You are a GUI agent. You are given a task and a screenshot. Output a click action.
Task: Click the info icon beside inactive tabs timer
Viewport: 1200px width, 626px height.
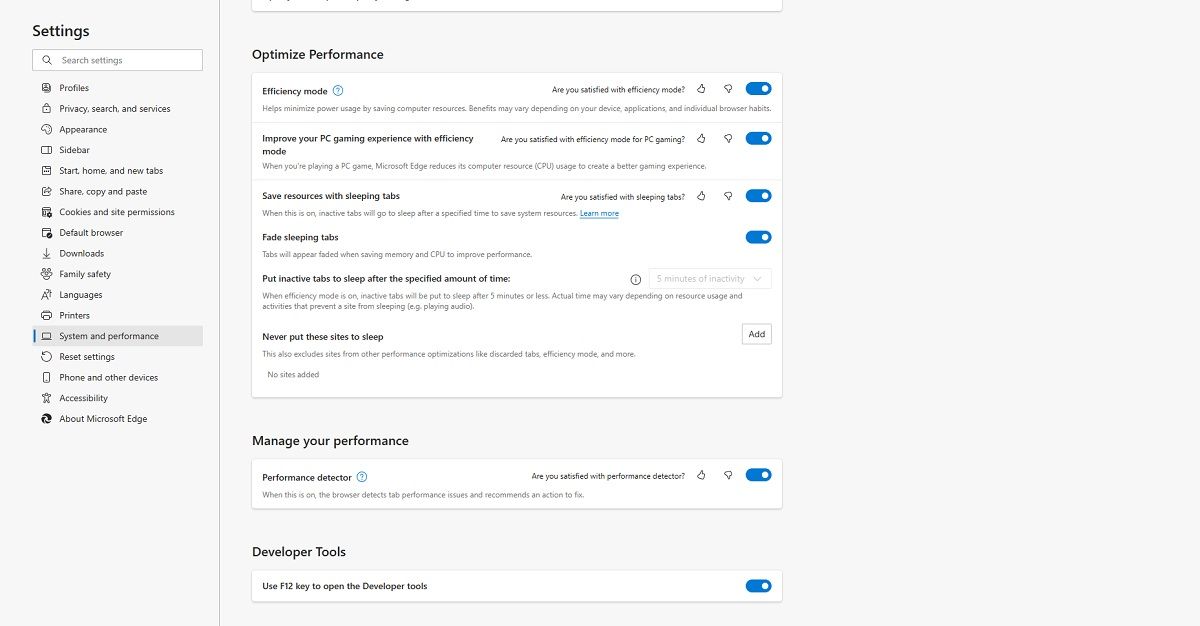pyautogui.click(x=637, y=278)
